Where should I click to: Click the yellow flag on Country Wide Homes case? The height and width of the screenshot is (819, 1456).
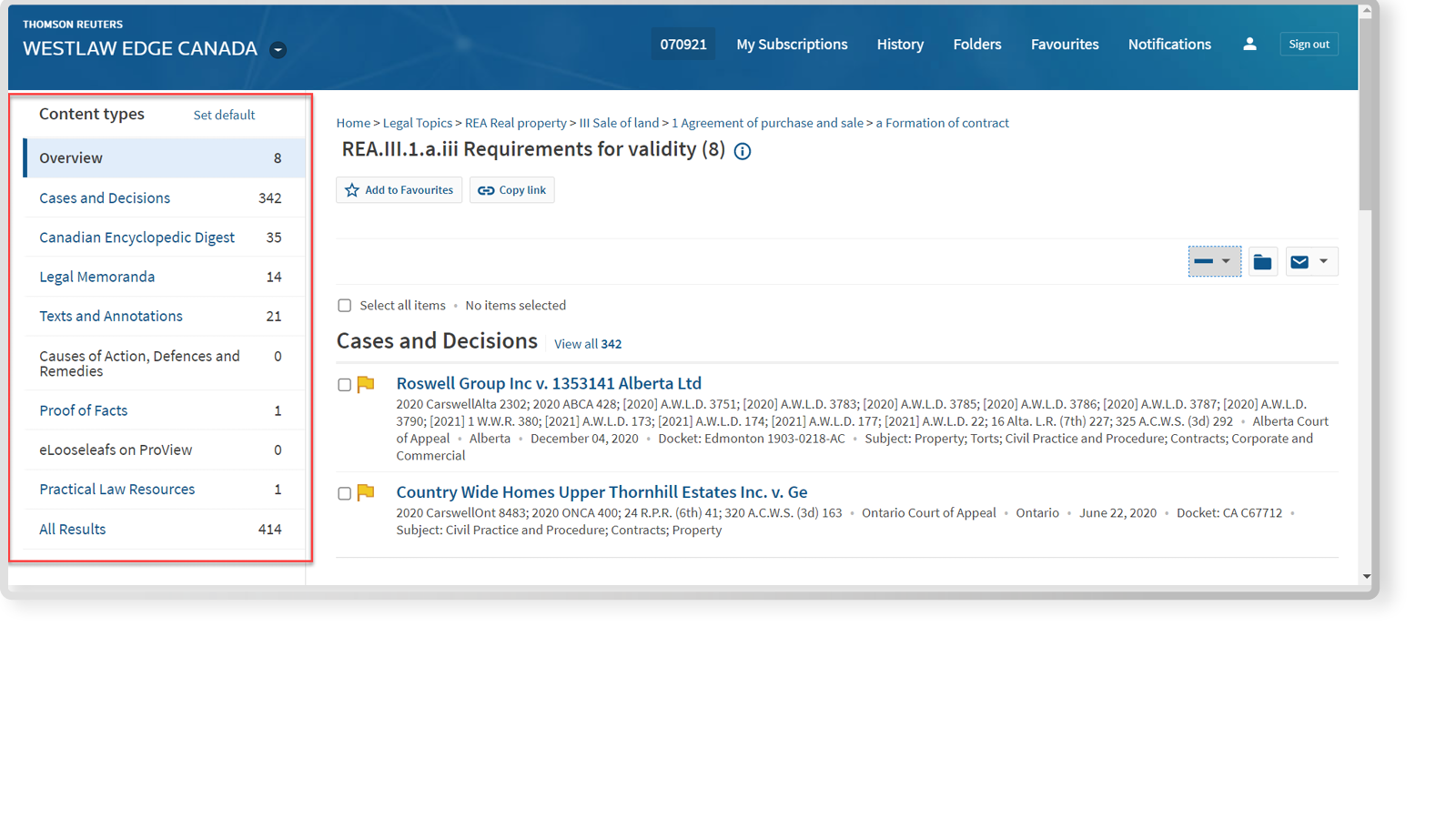[x=366, y=492]
